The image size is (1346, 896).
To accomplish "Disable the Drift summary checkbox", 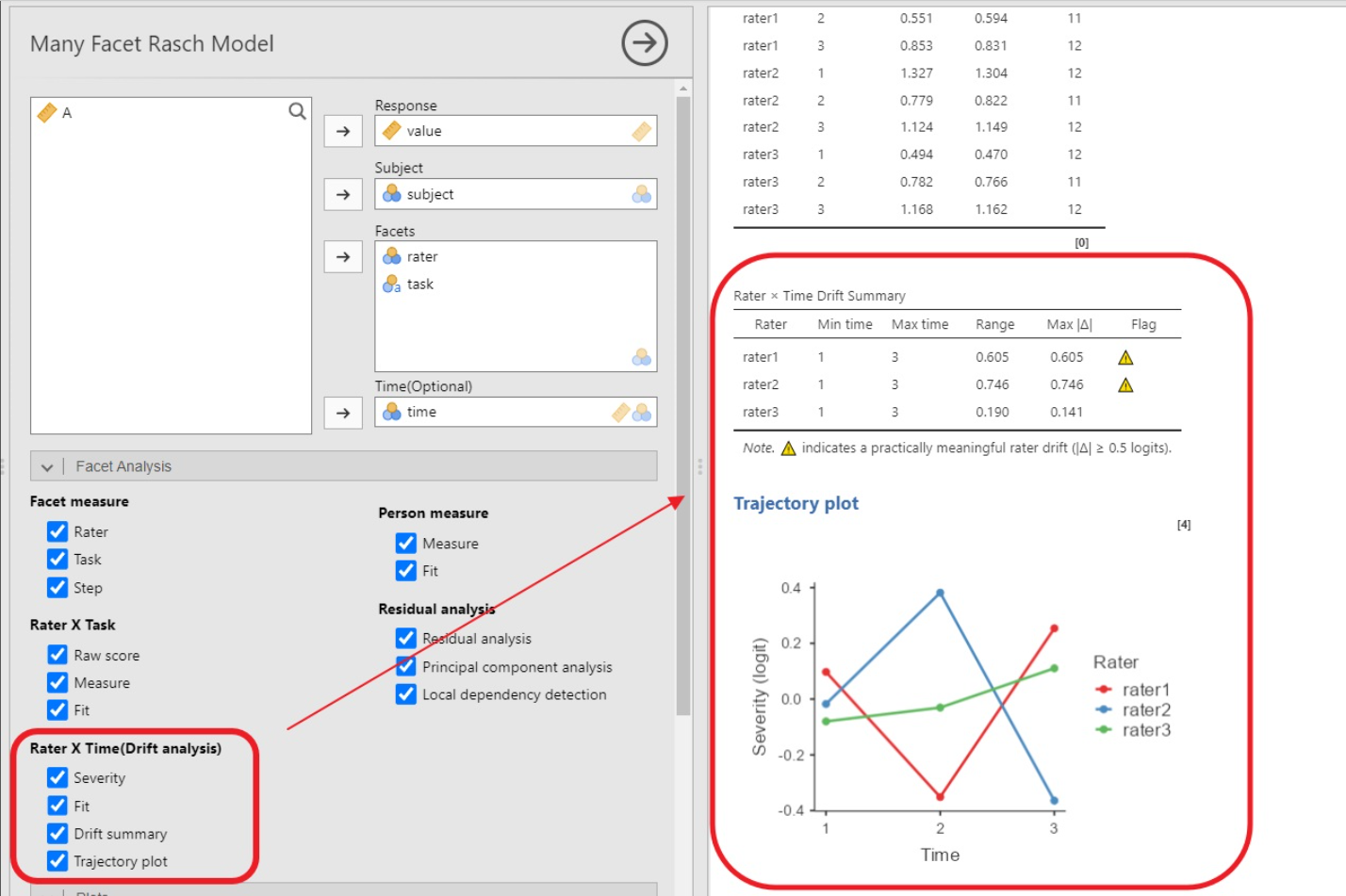I will (x=57, y=833).
